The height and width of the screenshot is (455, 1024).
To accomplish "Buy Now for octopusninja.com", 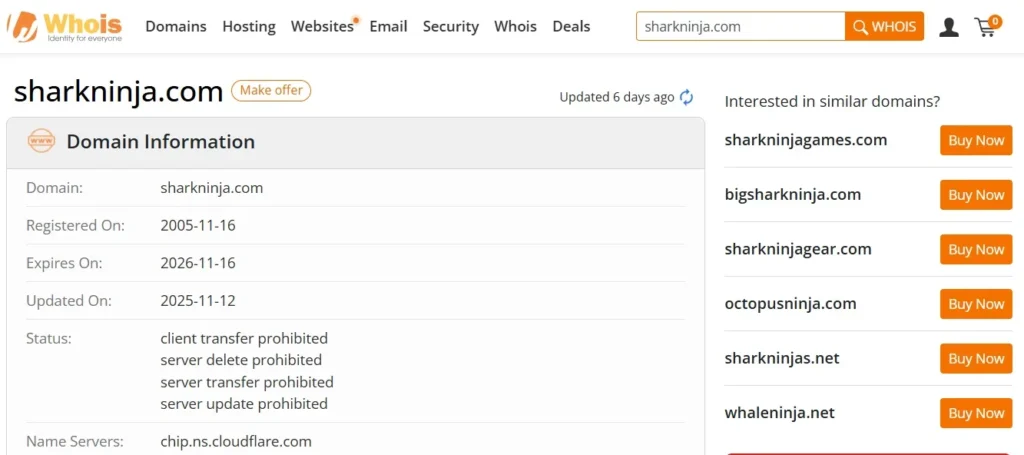I will click(976, 304).
